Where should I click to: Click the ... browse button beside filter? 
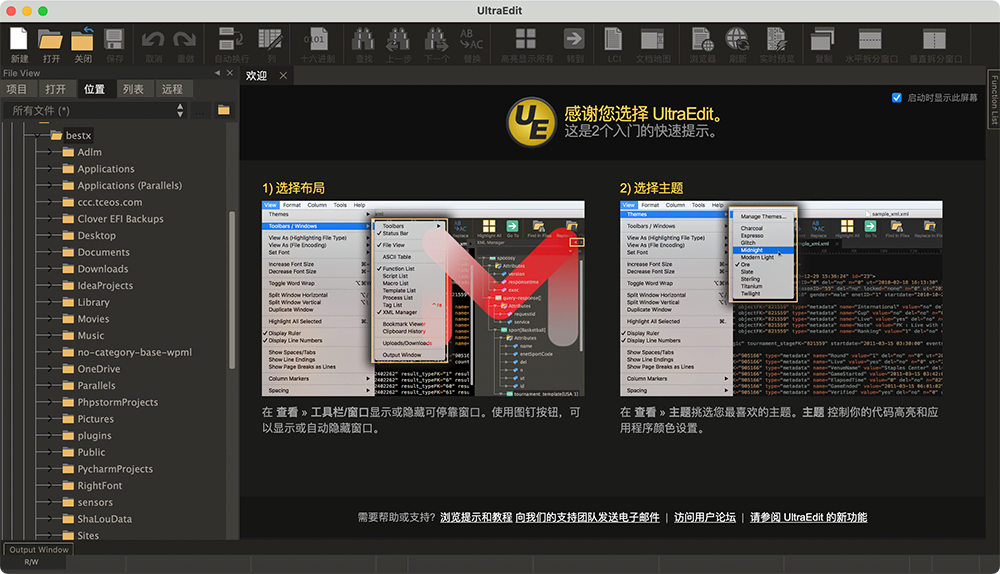[200, 110]
